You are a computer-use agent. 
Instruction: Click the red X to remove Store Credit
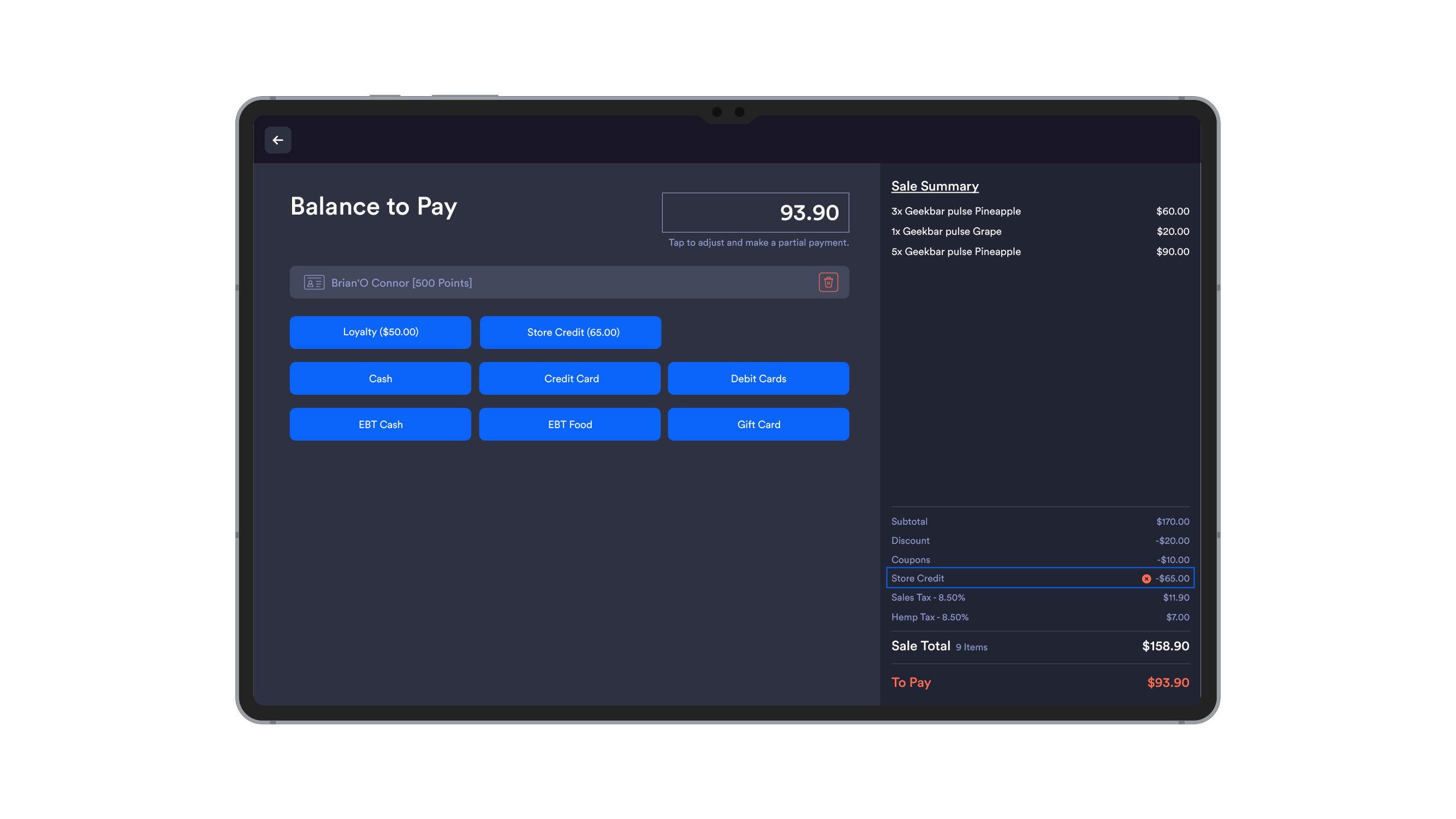click(x=1146, y=578)
